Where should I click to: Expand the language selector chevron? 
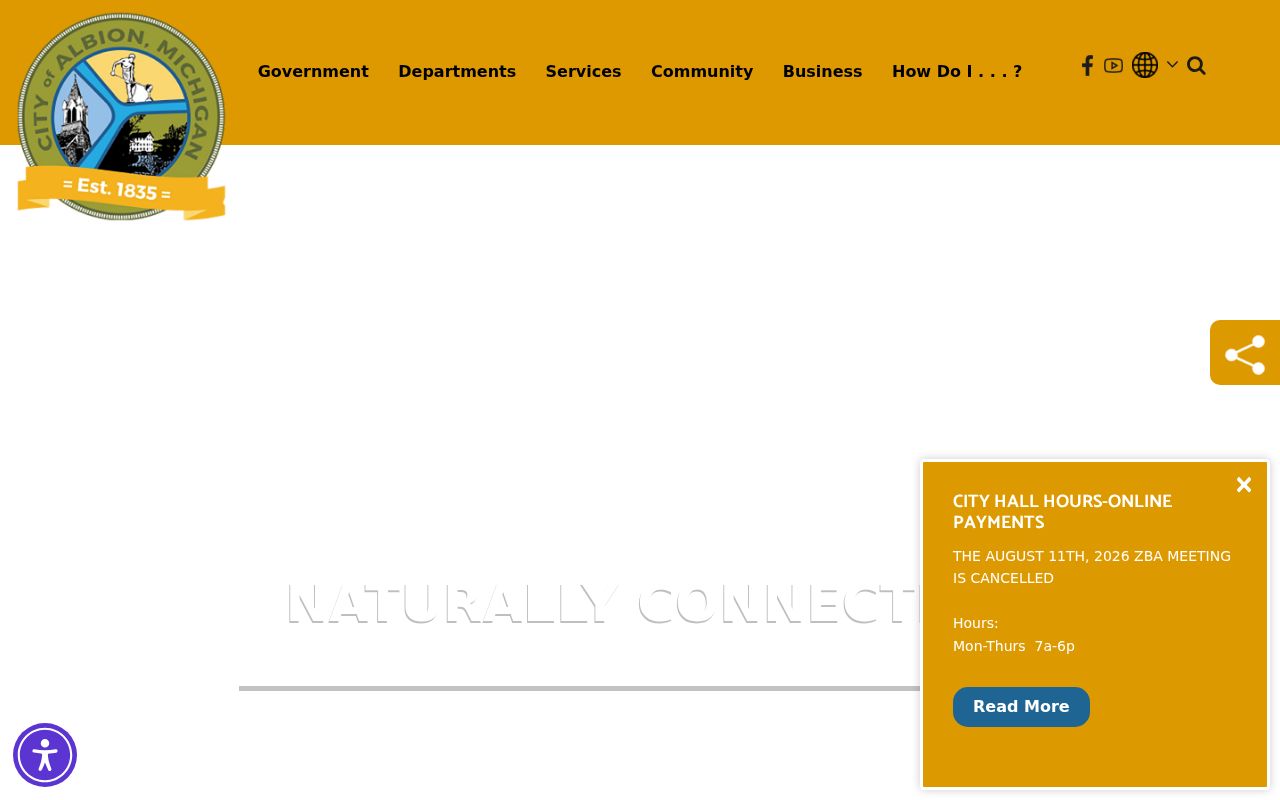pos(1172,65)
